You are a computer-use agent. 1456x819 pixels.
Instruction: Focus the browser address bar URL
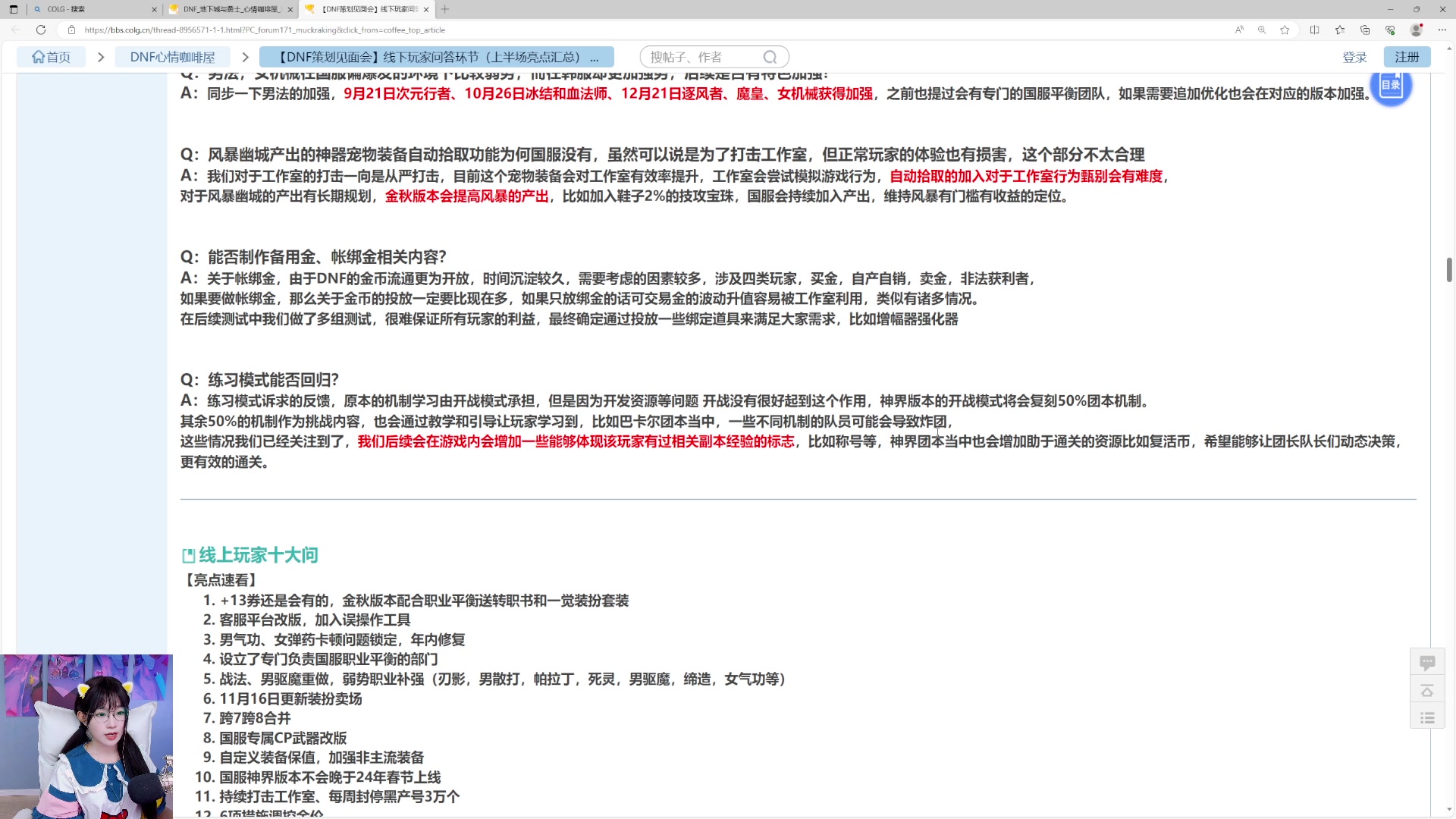265,30
